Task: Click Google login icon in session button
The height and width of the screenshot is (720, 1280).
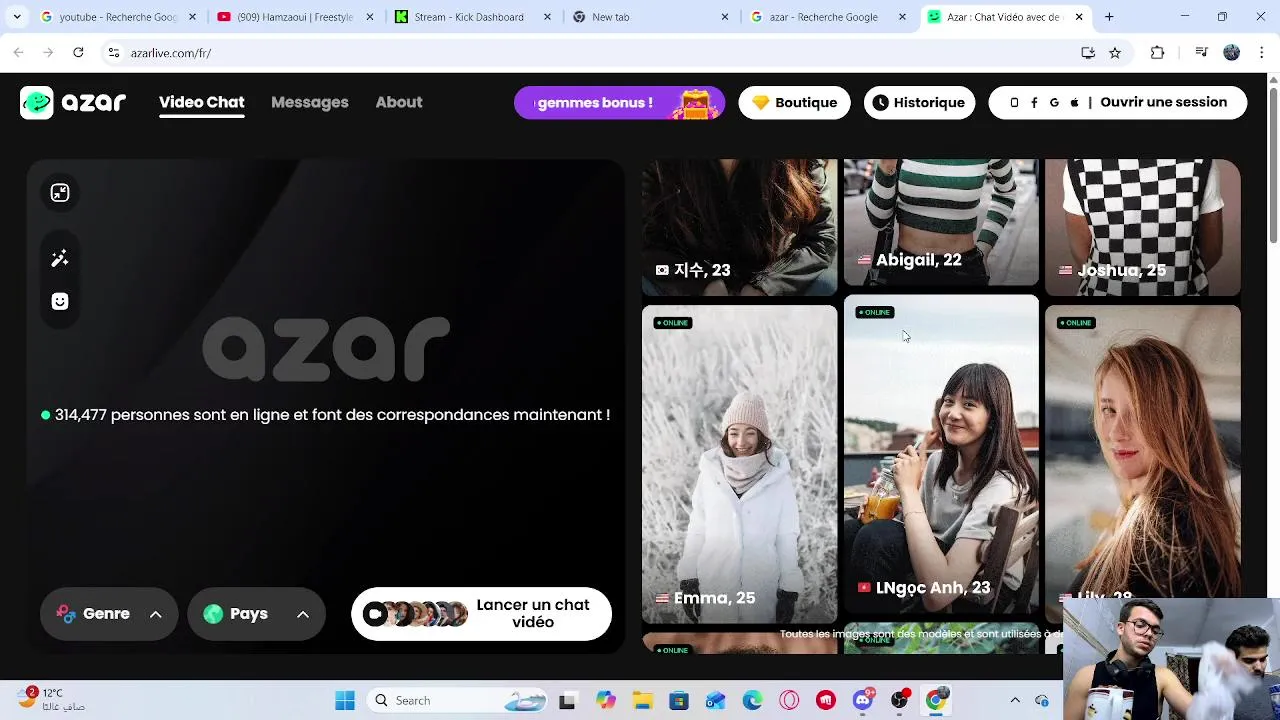Action: pos(1054,102)
